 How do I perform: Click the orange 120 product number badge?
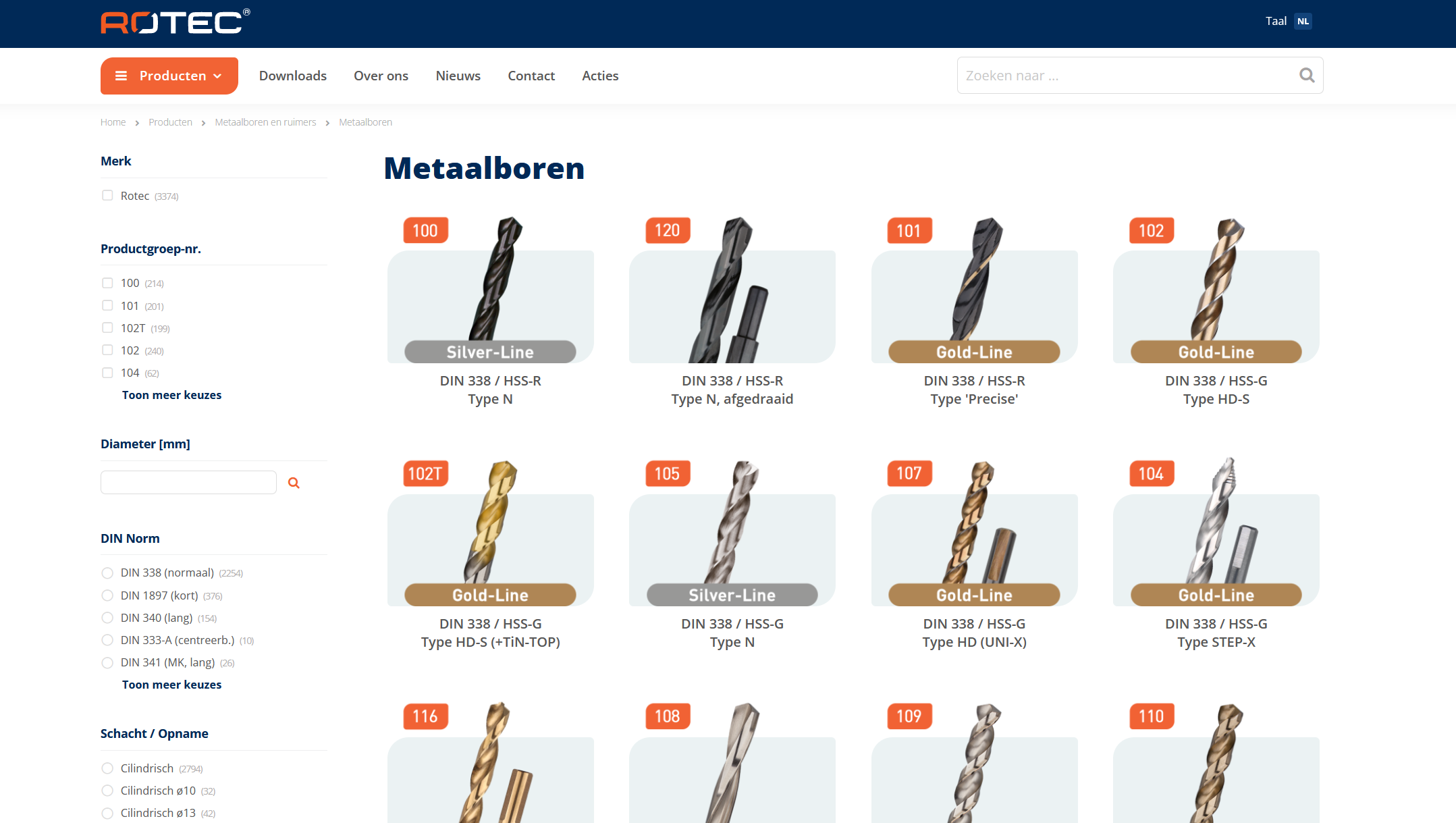668,230
